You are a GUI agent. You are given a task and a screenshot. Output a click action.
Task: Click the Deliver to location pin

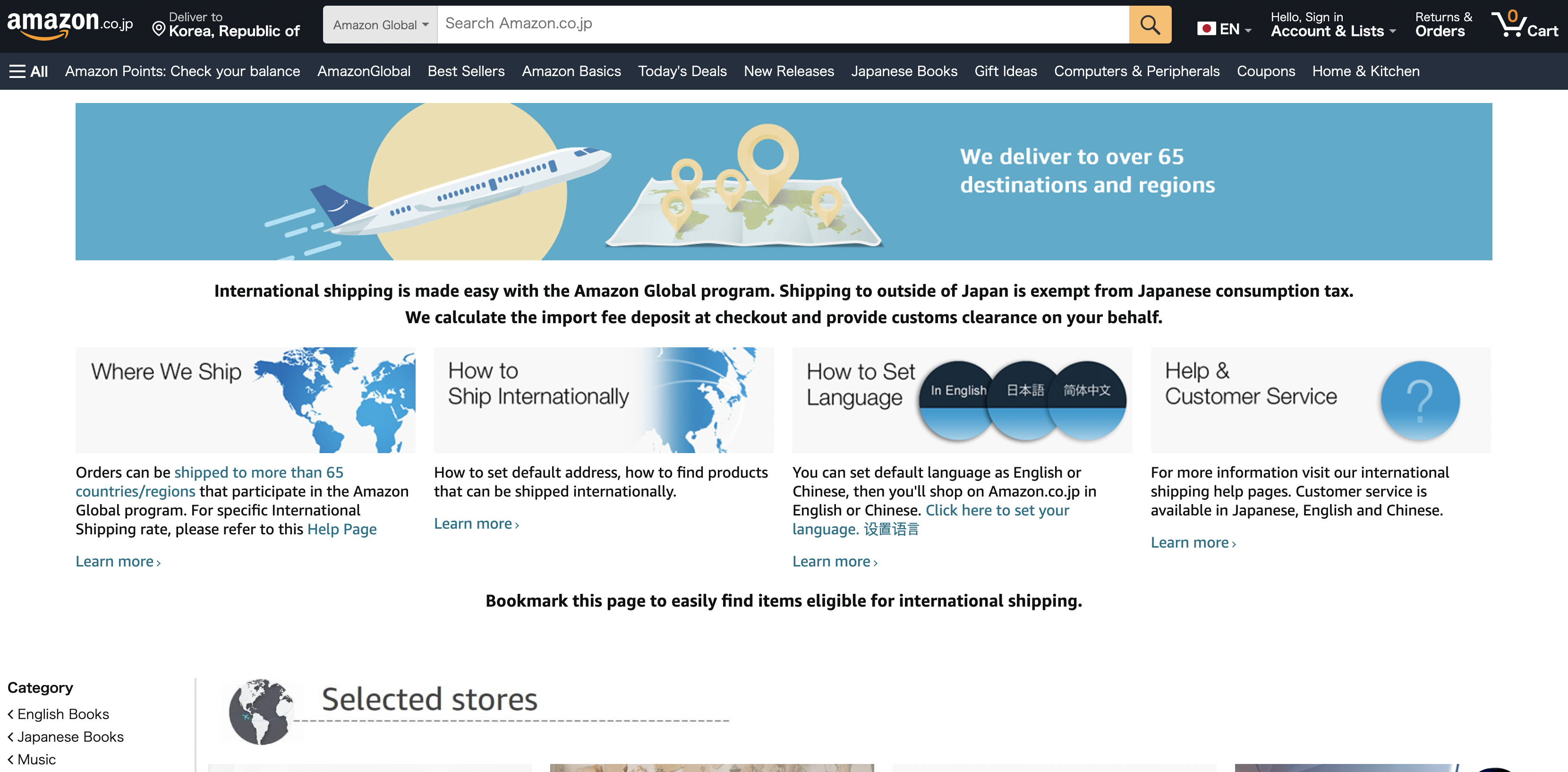click(x=158, y=29)
